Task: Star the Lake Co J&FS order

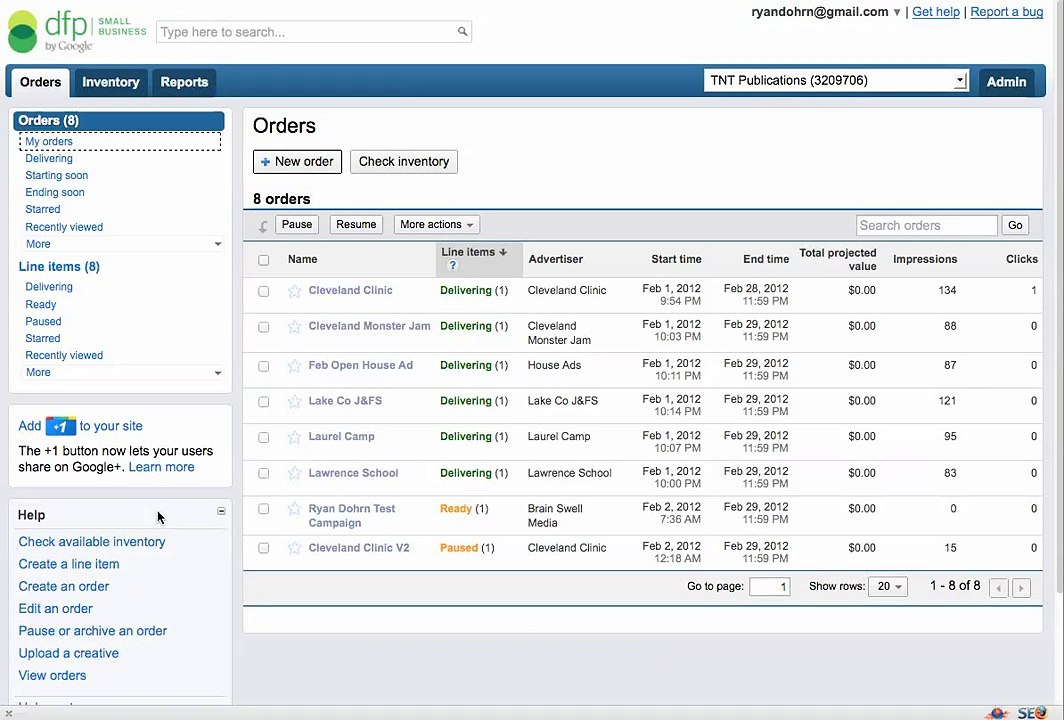Action: pyautogui.click(x=294, y=402)
